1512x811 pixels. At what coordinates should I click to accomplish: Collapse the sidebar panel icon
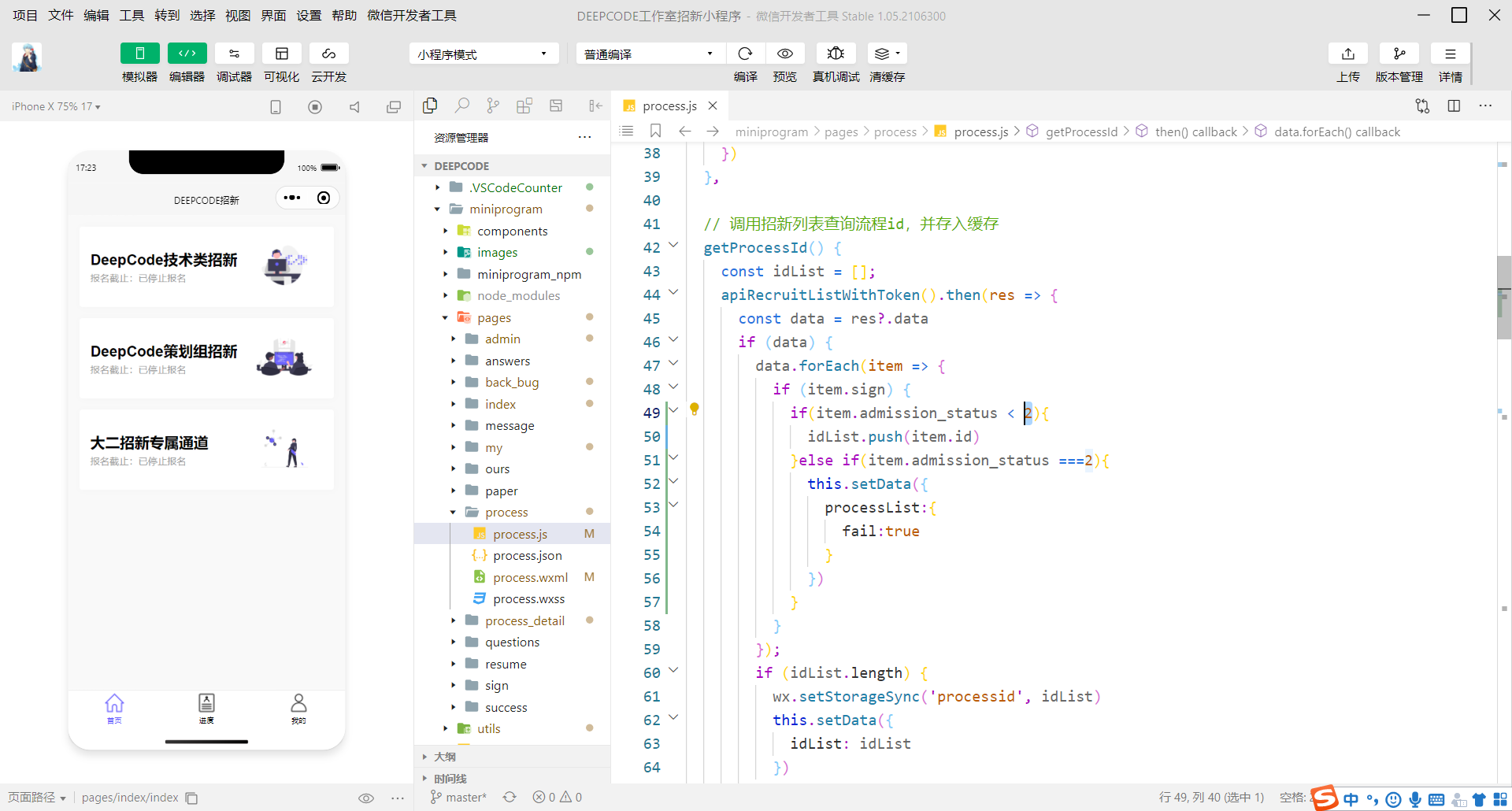[595, 106]
